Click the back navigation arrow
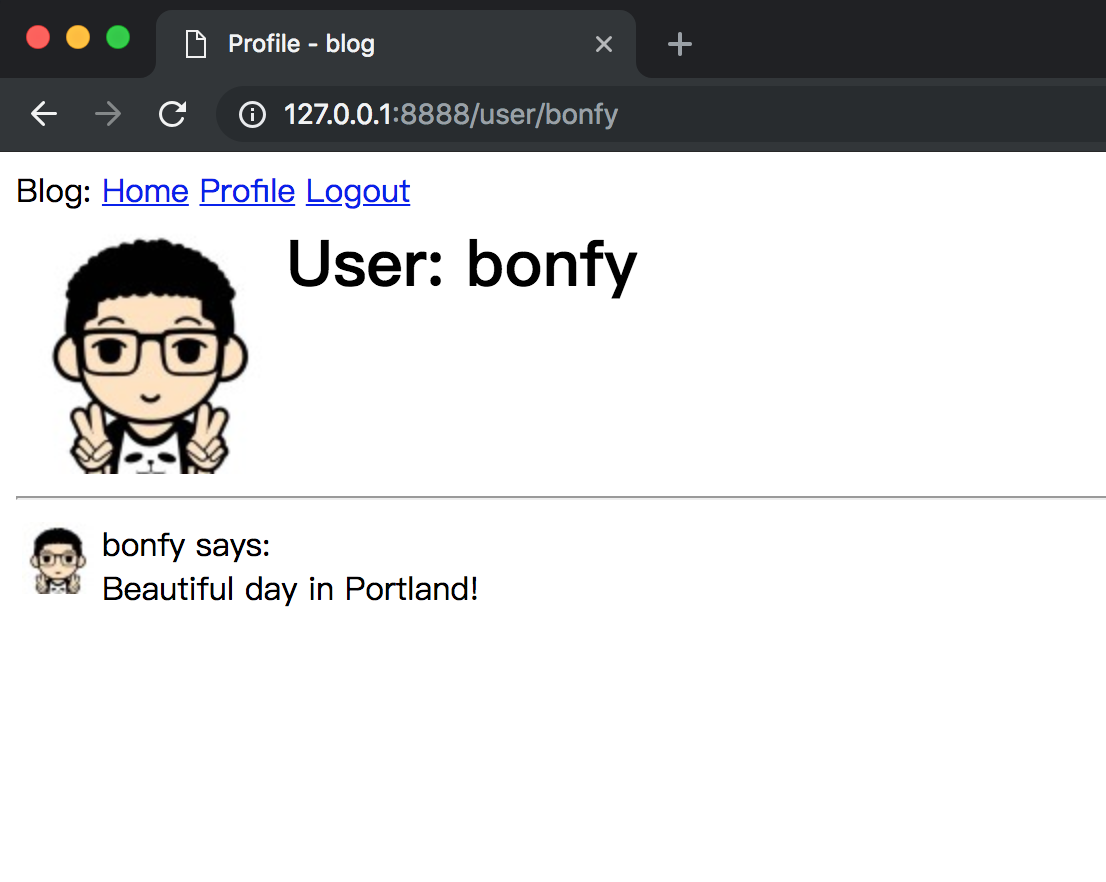 point(44,115)
